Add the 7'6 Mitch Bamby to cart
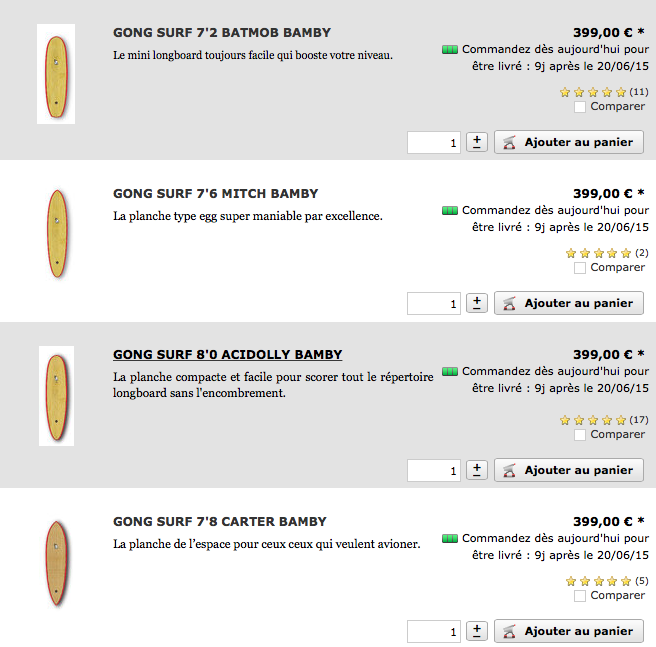Viewport: 656px width, 647px height. coord(569,303)
